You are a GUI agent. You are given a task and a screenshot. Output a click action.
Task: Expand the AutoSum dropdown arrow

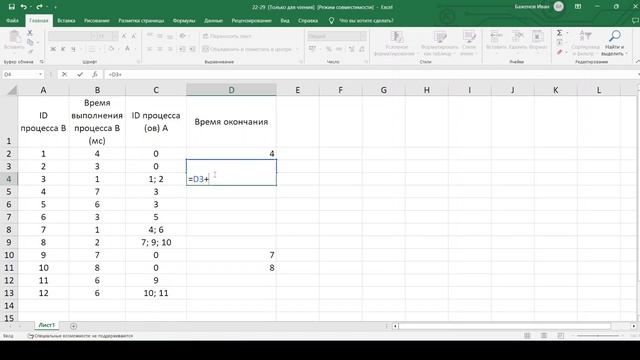click(x=567, y=33)
